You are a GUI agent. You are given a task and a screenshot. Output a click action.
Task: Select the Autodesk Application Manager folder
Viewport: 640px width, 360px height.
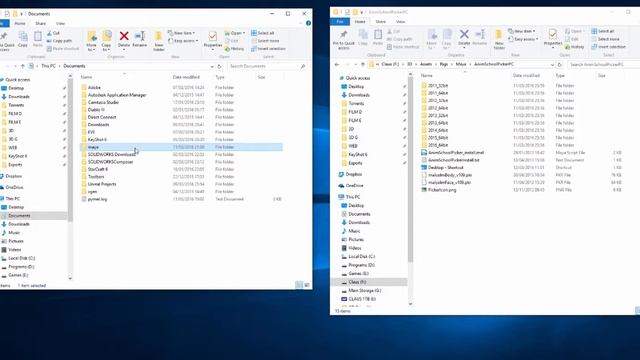[x=117, y=95]
